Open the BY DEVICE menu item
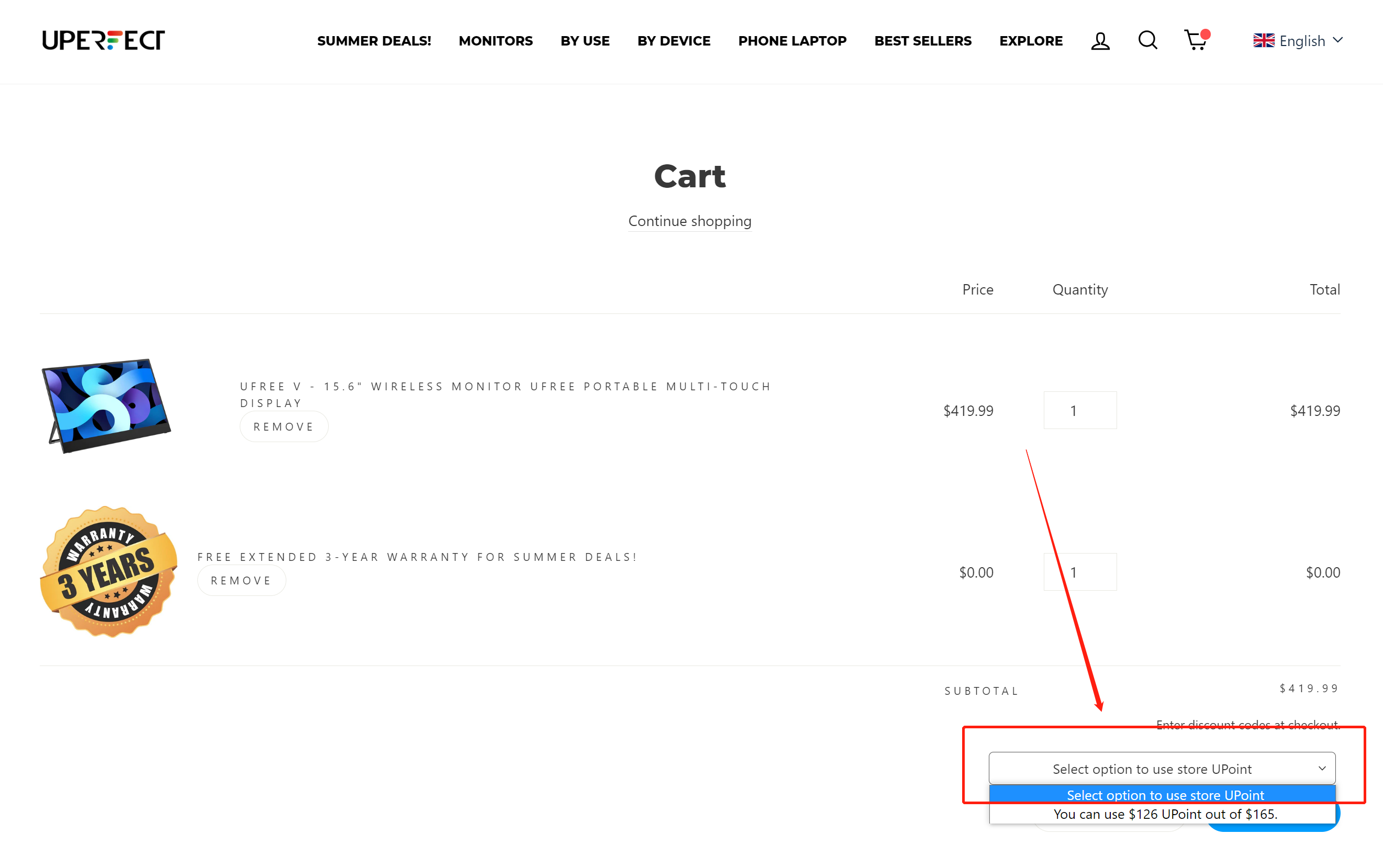This screenshot has height=868, width=1383. click(674, 41)
